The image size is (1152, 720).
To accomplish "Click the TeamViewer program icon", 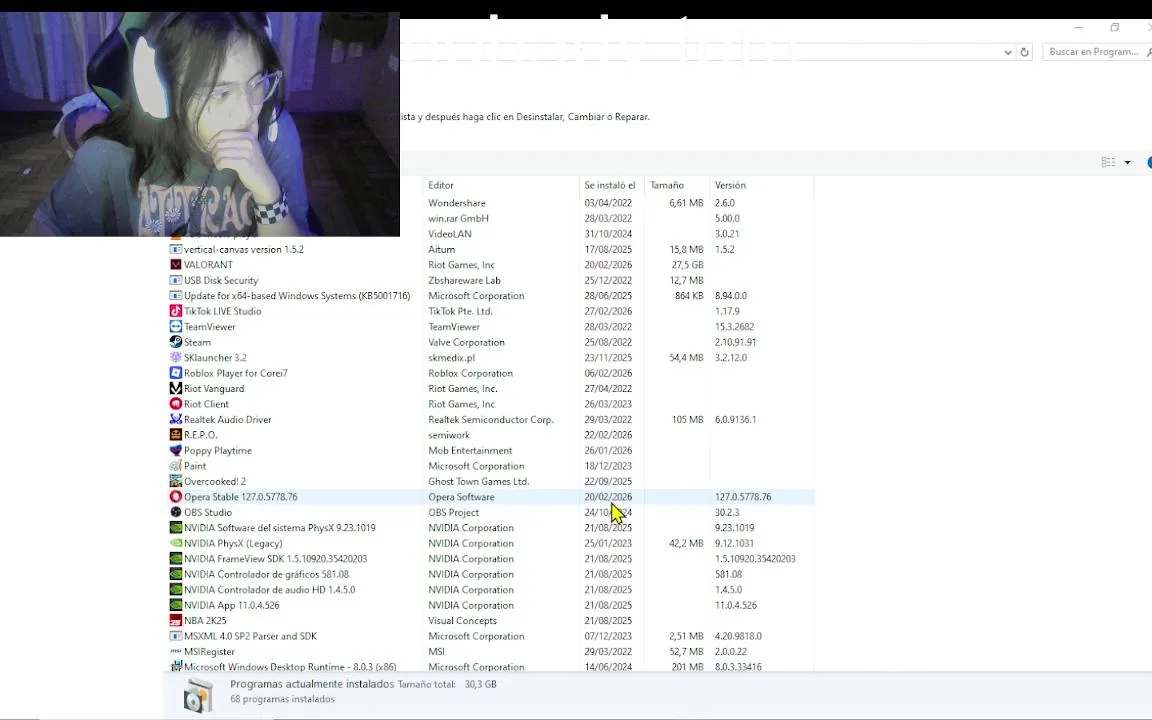I will 176,326.
